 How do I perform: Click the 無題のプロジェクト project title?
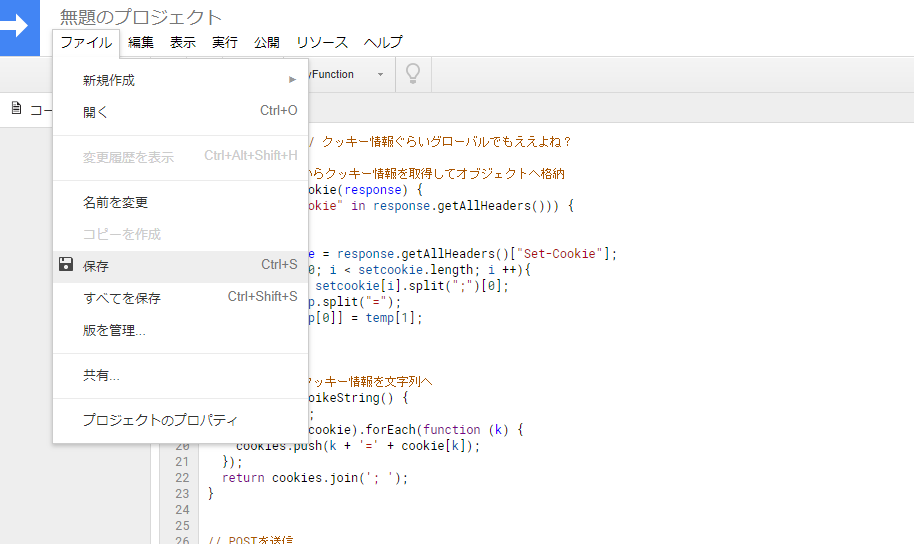pos(141,17)
